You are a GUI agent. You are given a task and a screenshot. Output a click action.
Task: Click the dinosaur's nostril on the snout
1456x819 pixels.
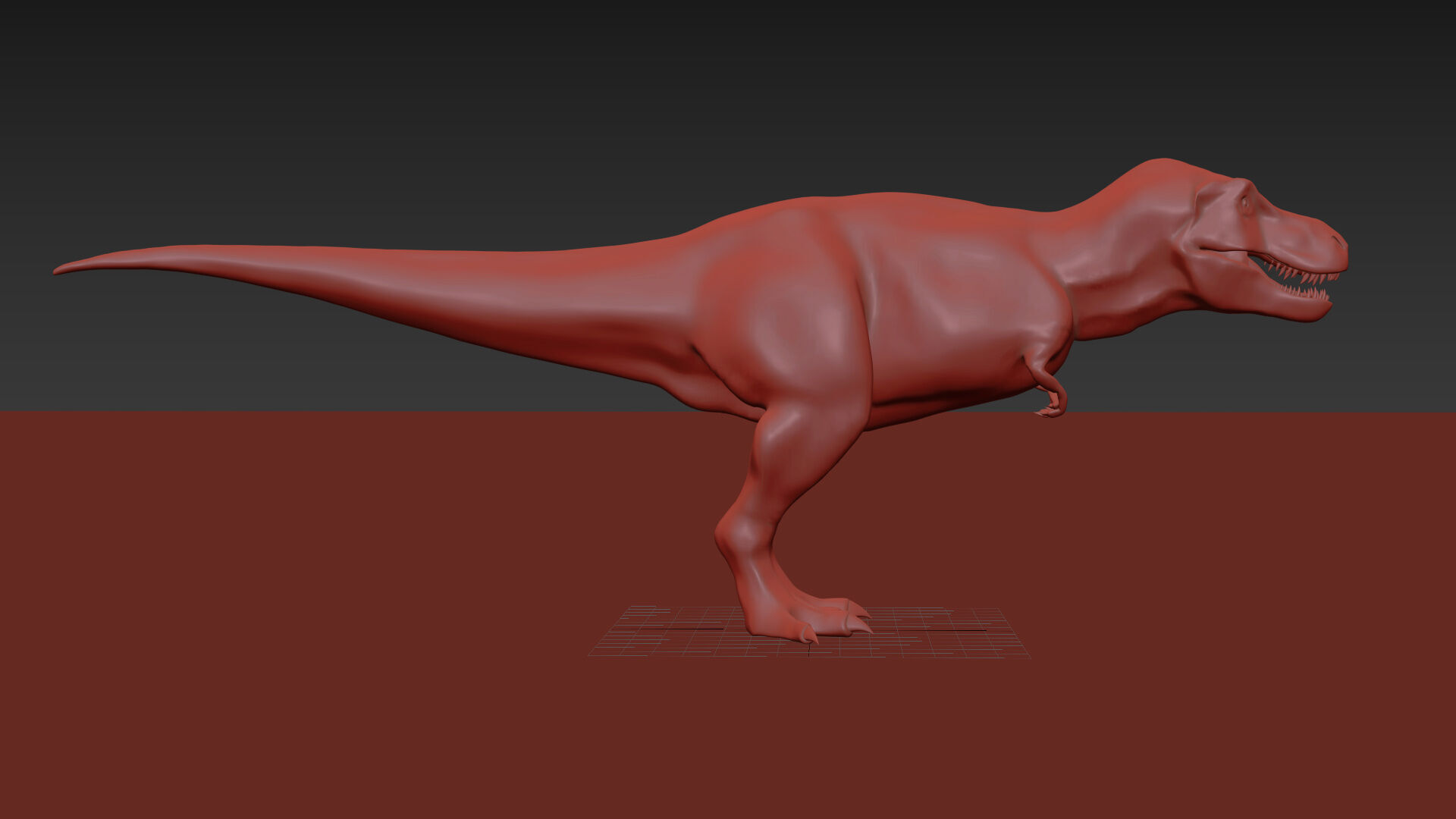1336,241
